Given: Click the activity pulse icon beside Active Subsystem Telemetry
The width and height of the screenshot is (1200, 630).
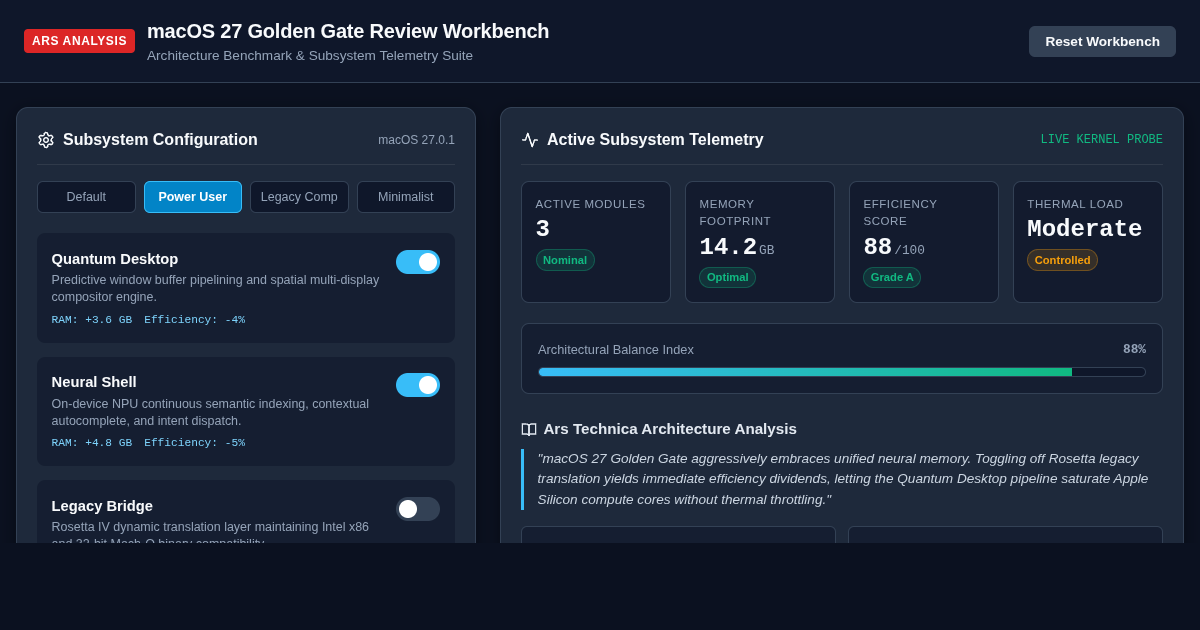Looking at the screenshot, I should pos(530,140).
